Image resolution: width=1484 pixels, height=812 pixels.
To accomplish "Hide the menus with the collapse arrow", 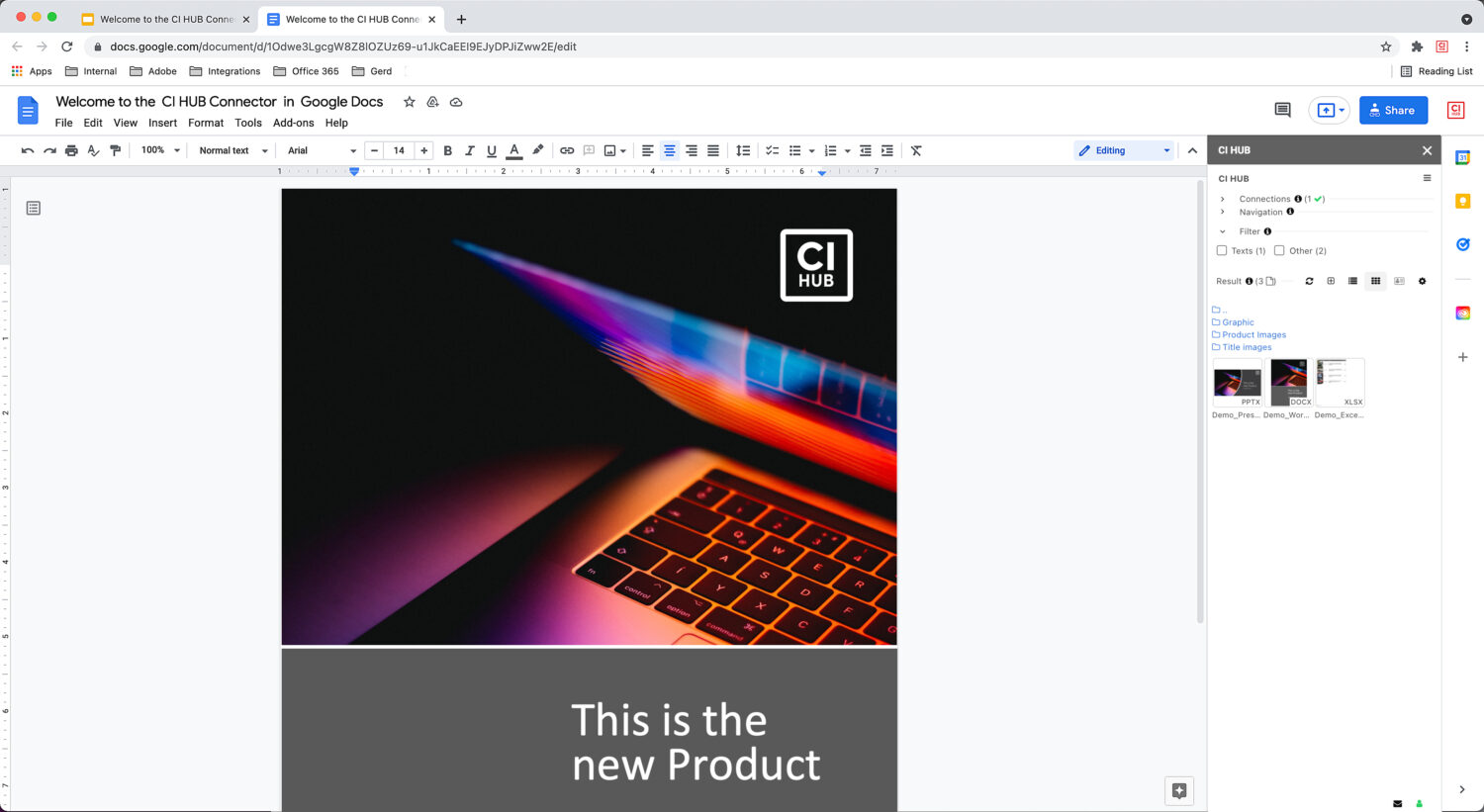I will pos(1192,150).
